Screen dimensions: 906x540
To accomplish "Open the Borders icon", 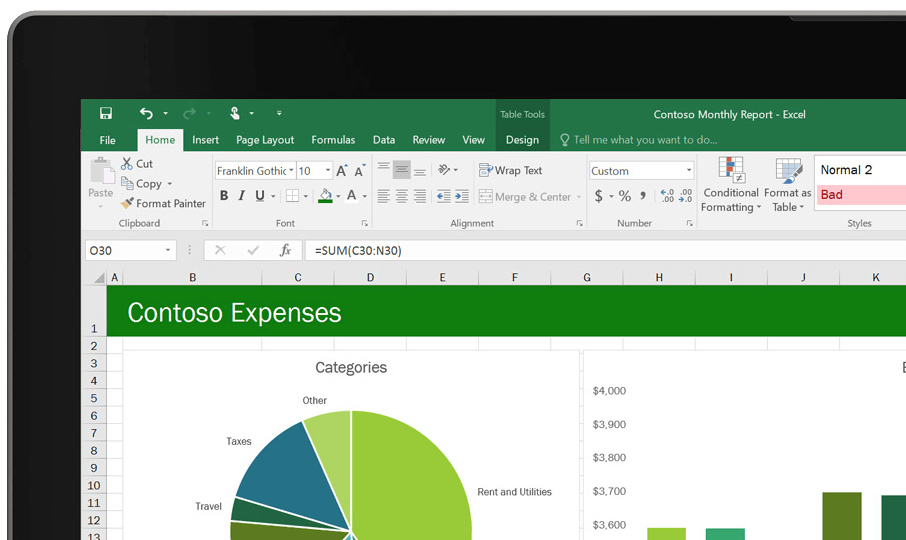I will click(x=292, y=196).
